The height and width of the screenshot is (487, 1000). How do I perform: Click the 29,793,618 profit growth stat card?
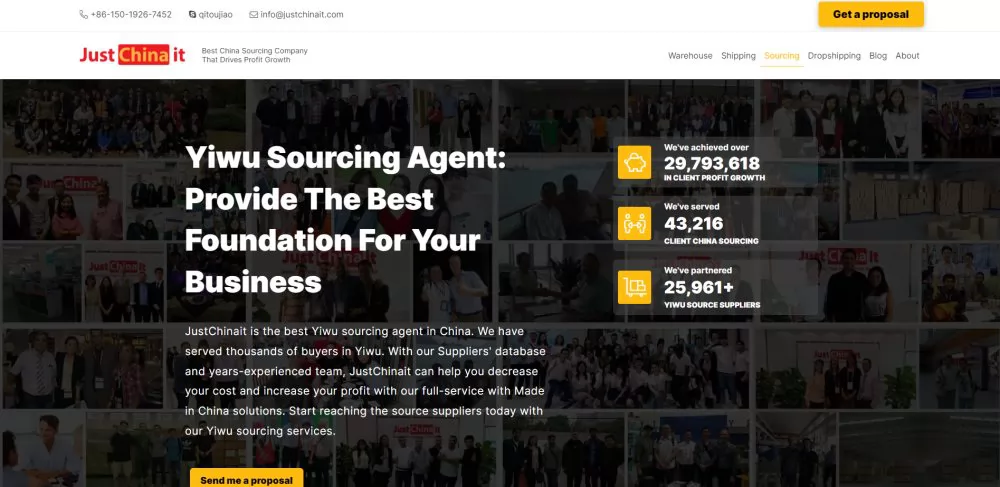pos(715,163)
